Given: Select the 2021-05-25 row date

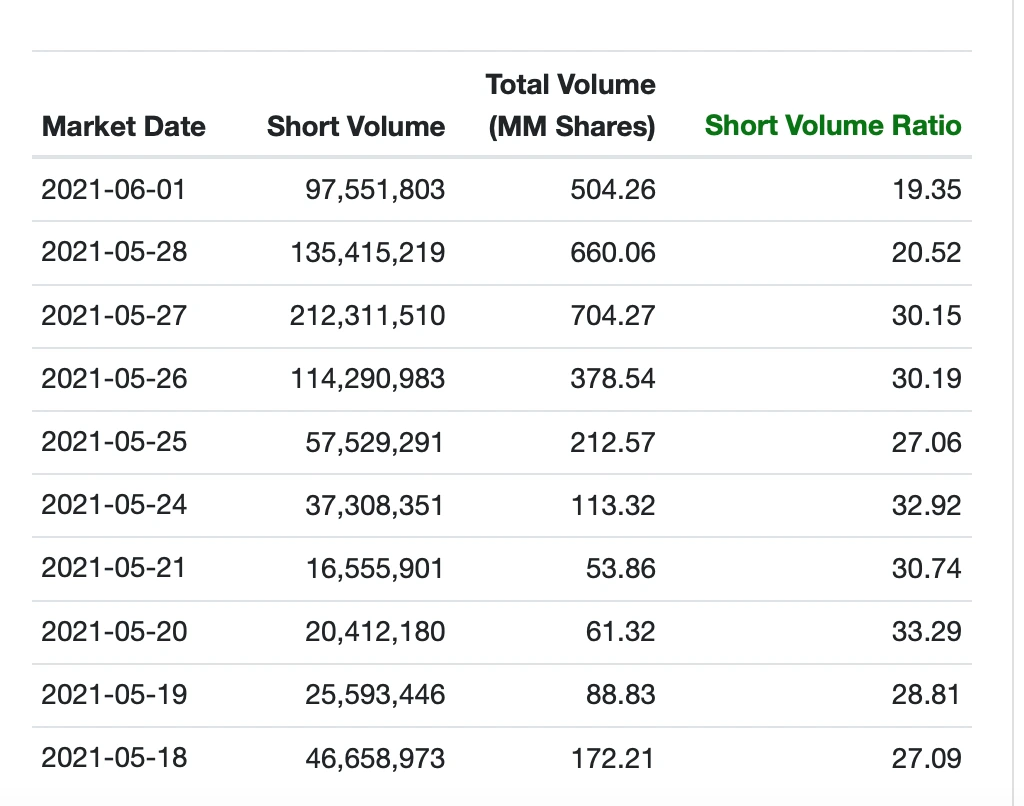Looking at the screenshot, I should [114, 442].
